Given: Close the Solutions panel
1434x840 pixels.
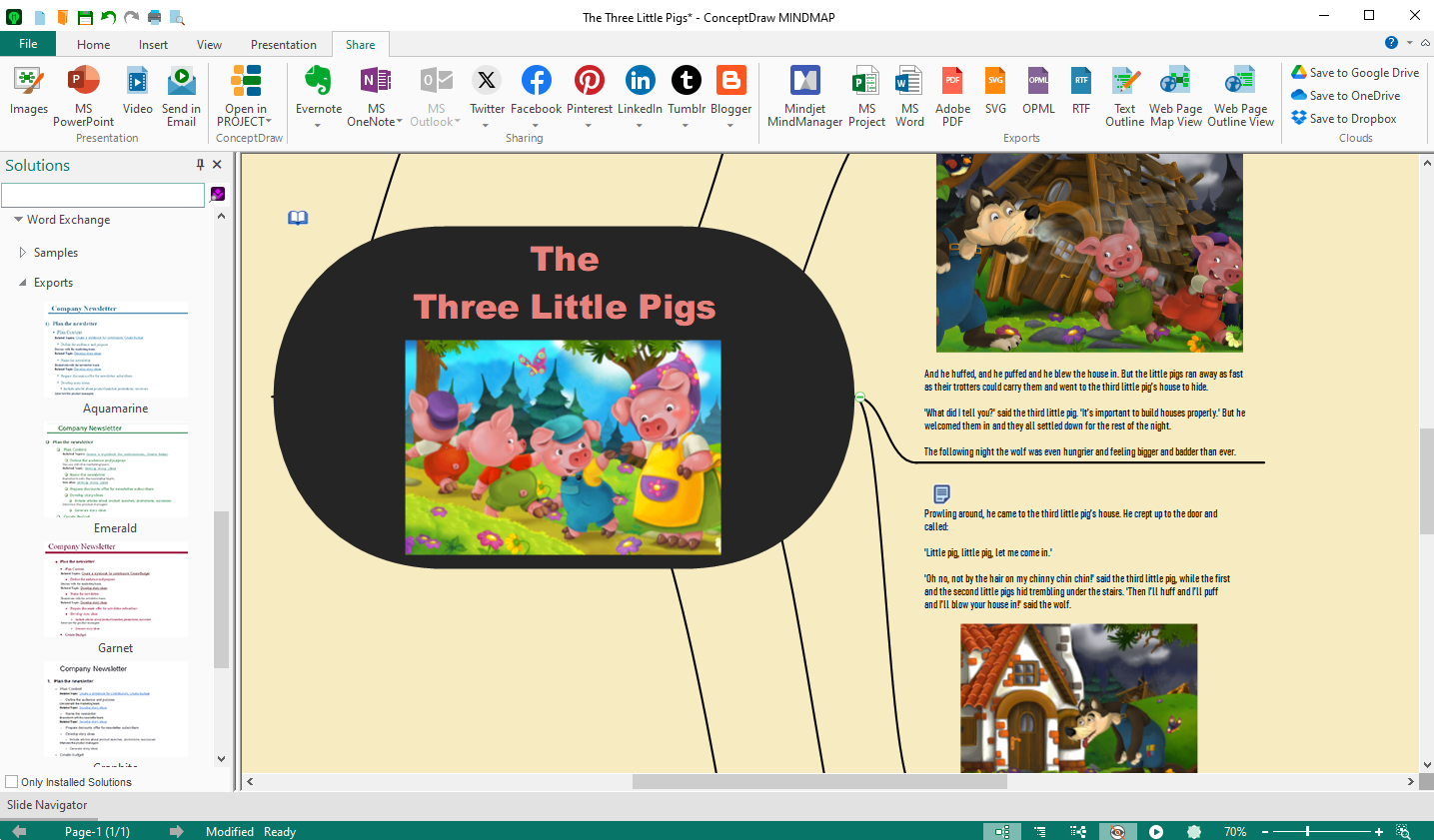Looking at the screenshot, I should click(x=217, y=165).
